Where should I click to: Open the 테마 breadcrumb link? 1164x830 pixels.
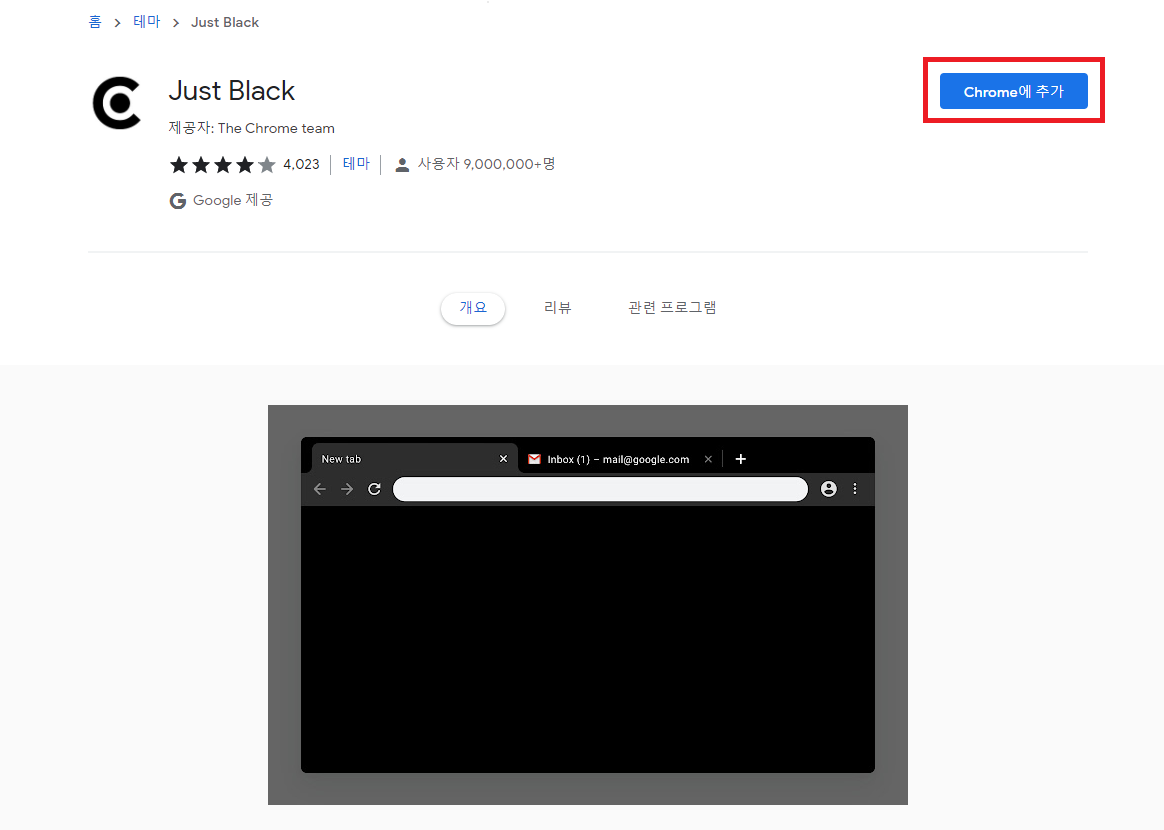(x=146, y=22)
